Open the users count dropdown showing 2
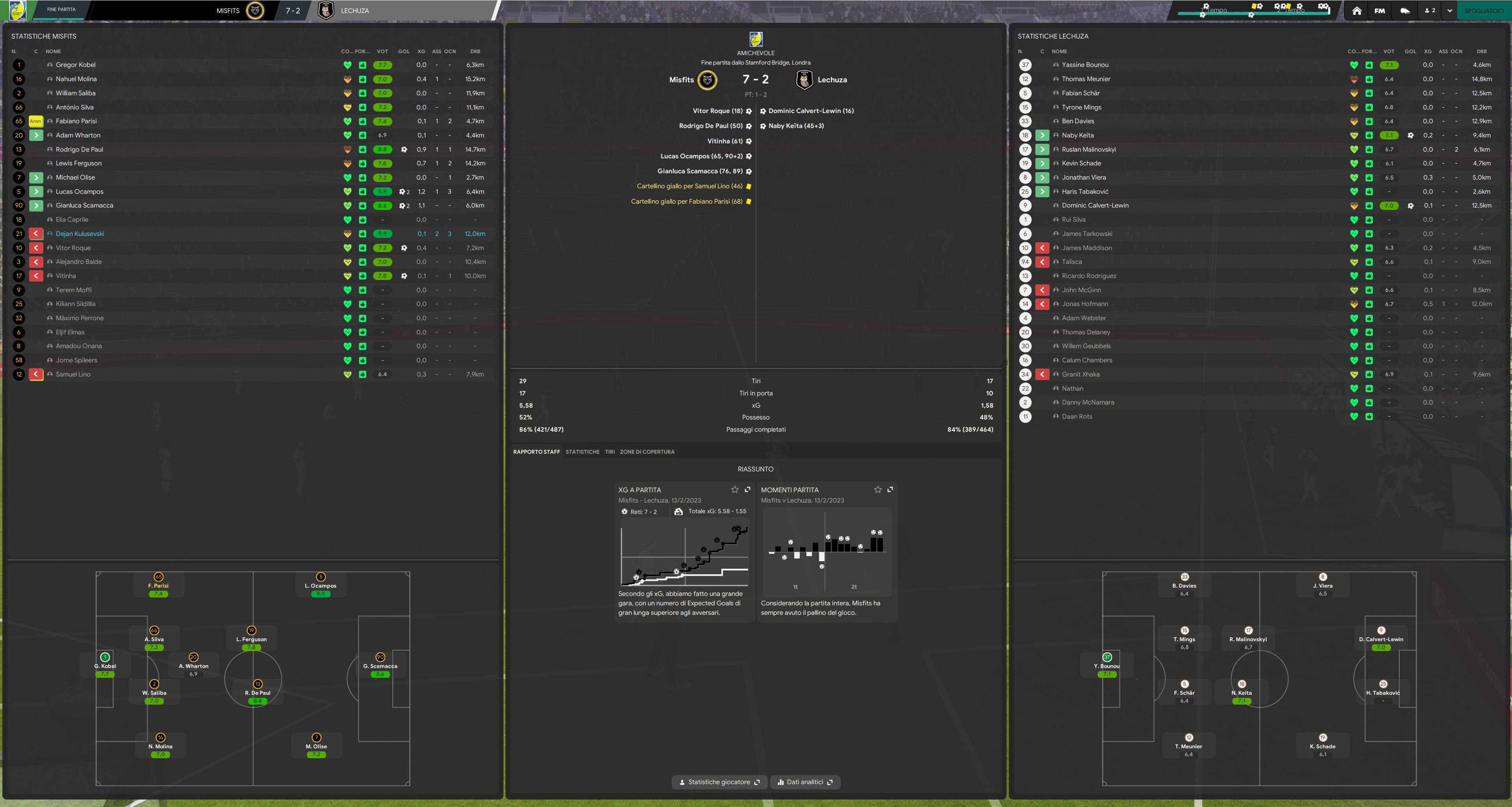This screenshot has width=1512, height=807. [1430, 11]
